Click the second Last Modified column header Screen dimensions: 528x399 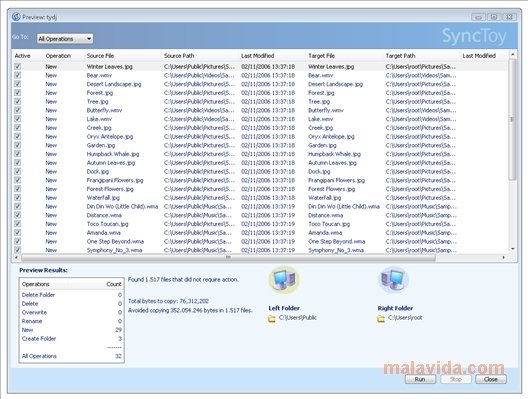(479, 56)
